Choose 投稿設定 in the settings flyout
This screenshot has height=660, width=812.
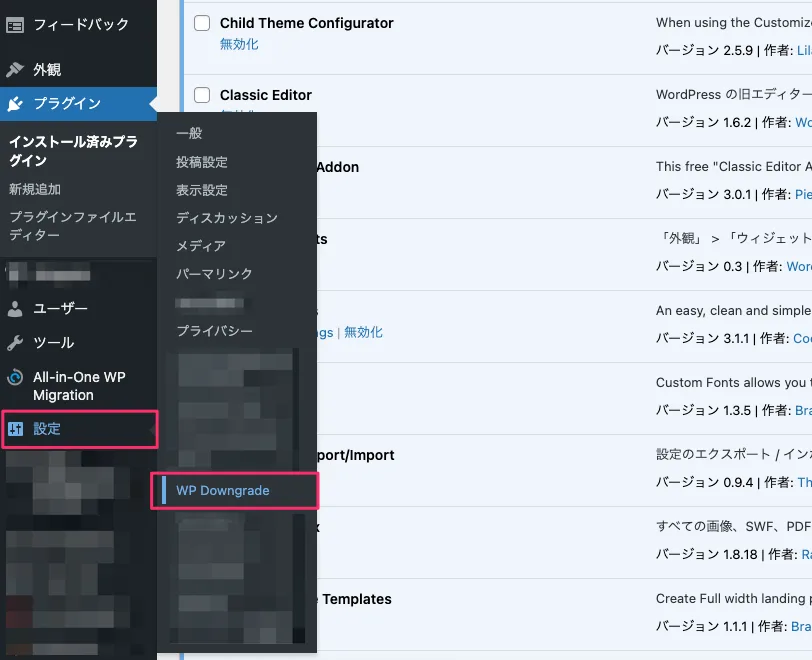click(x=202, y=162)
